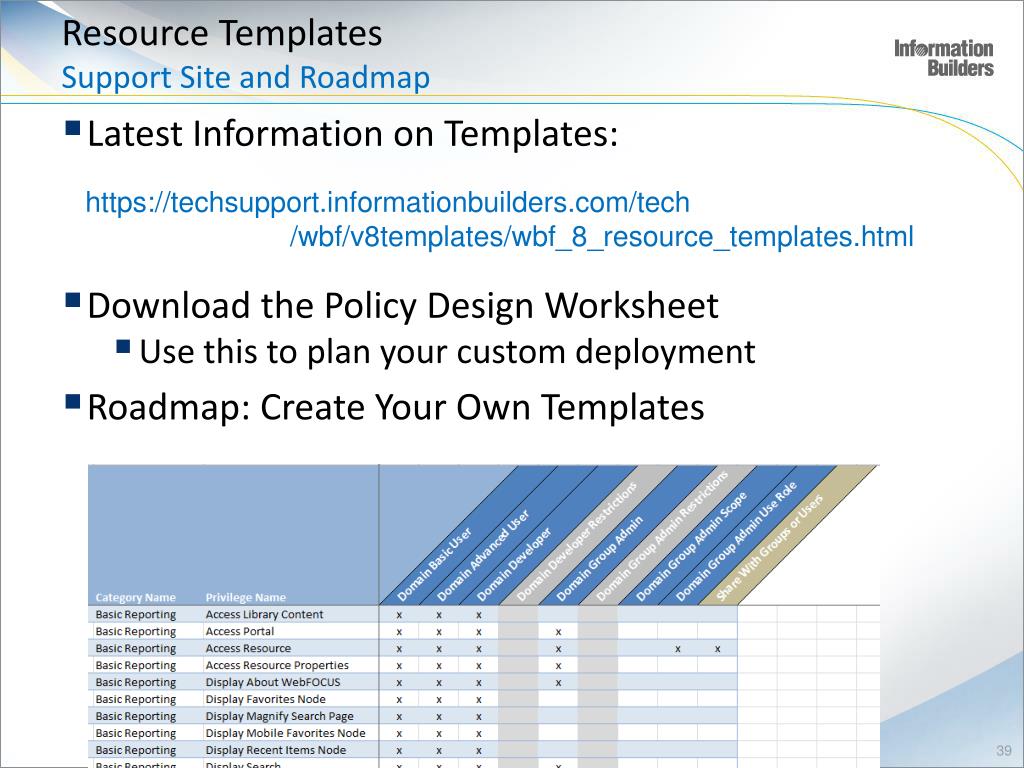
Task: Select the 'Category Name' column header
Action: click(135, 598)
